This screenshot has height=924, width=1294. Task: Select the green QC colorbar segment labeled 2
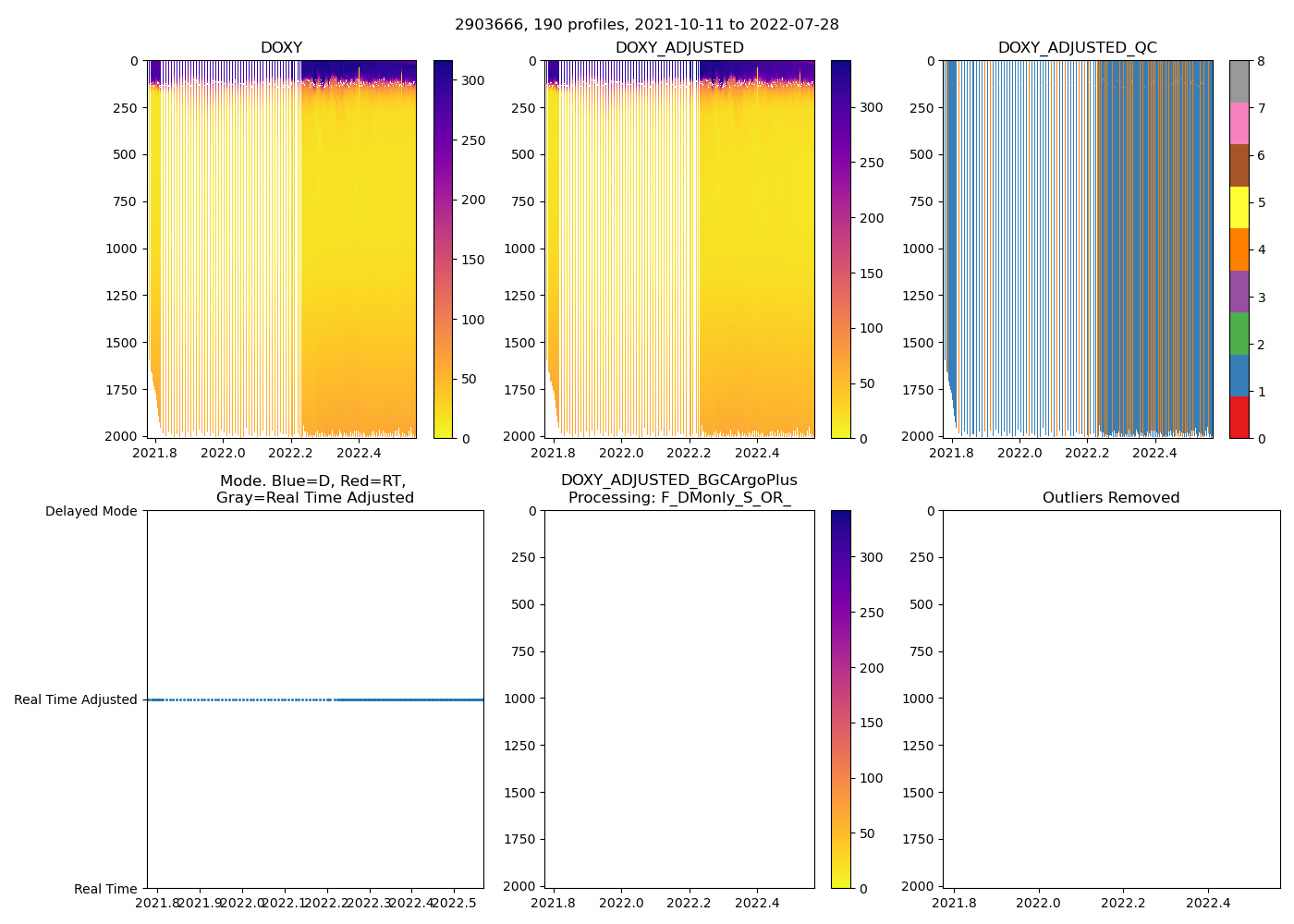pos(1239,334)
